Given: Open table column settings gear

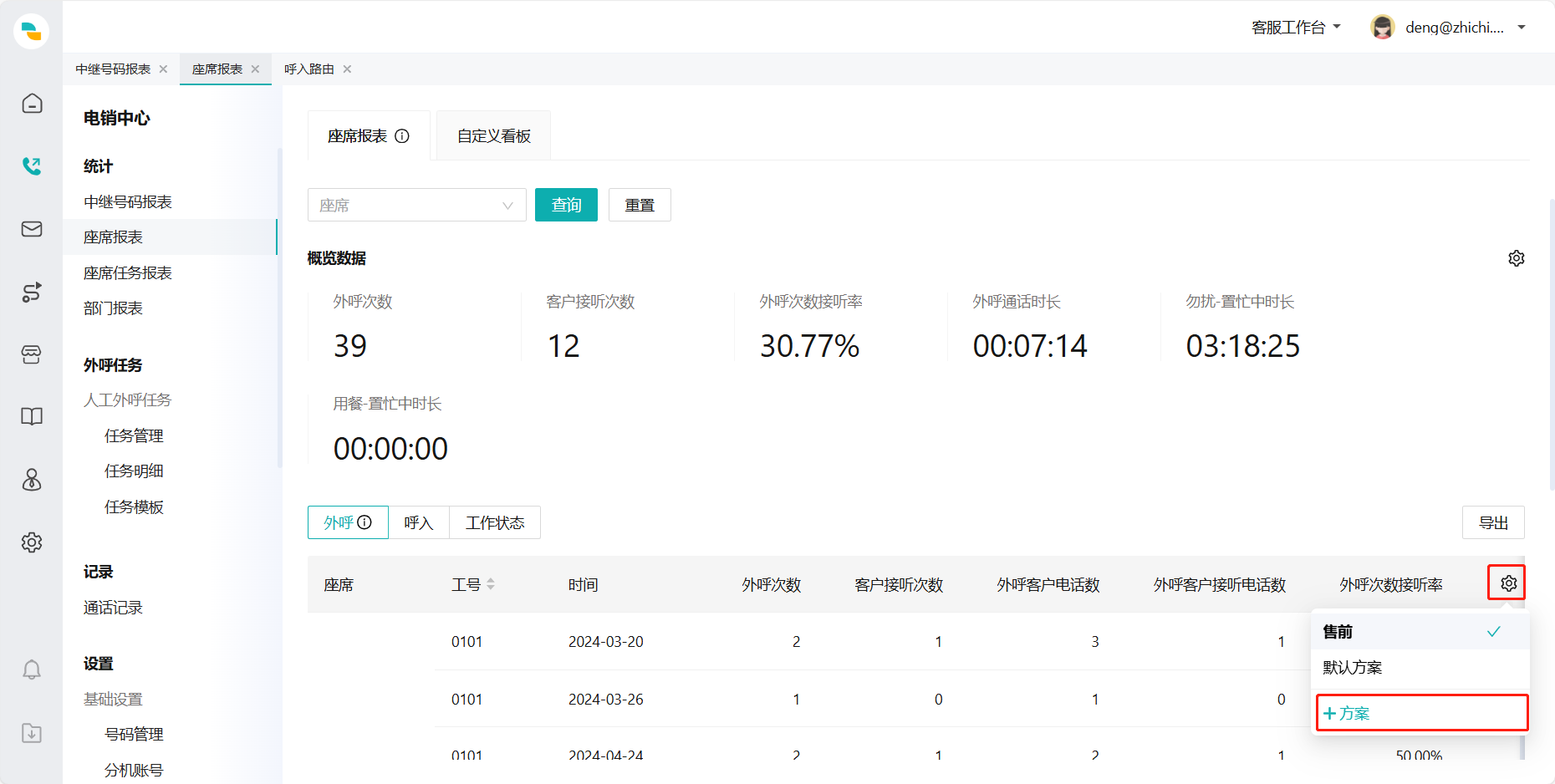Looking at the screenshot, I should click(1509, 583).
